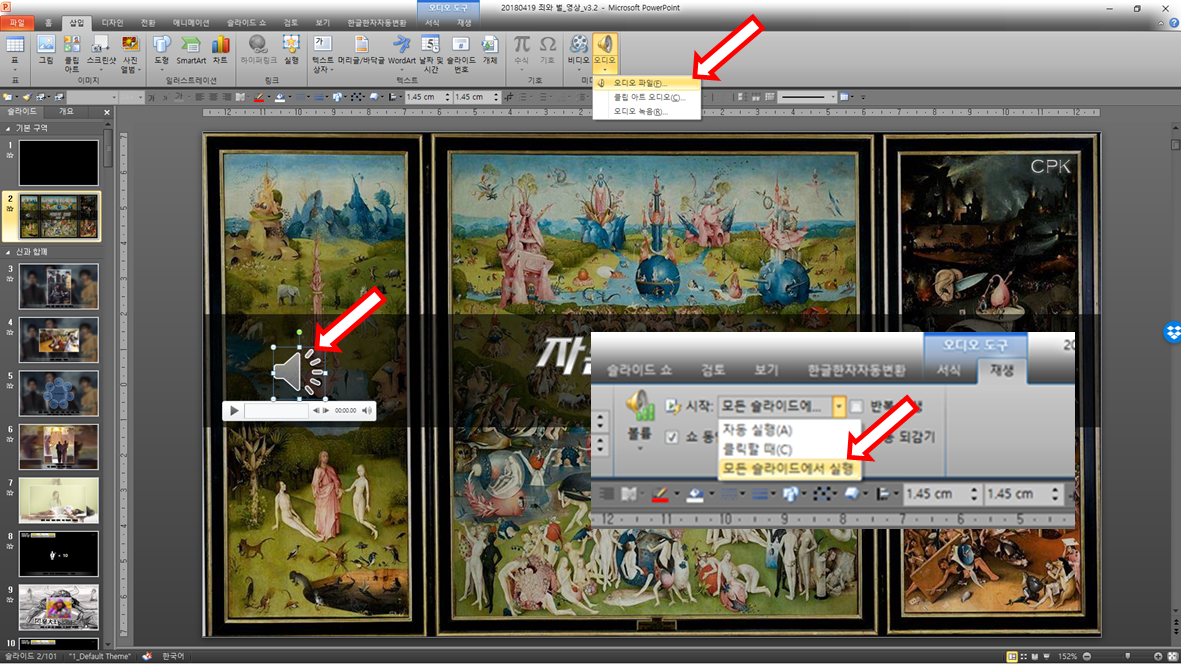Screen dimensions: 1181x664
Task: Switch to the 애니메이션 animations tab
Action: coord(191,23)
